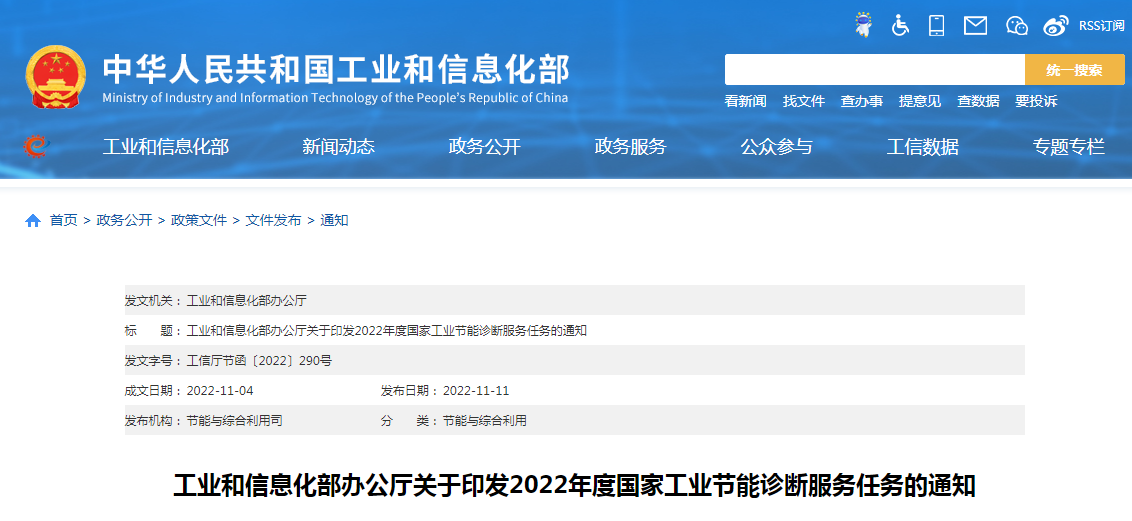The height and width of the screenshot is (521, 1132).
Task: Click the red swirl icon in navigation bar
Action: [x=35, y=146]
